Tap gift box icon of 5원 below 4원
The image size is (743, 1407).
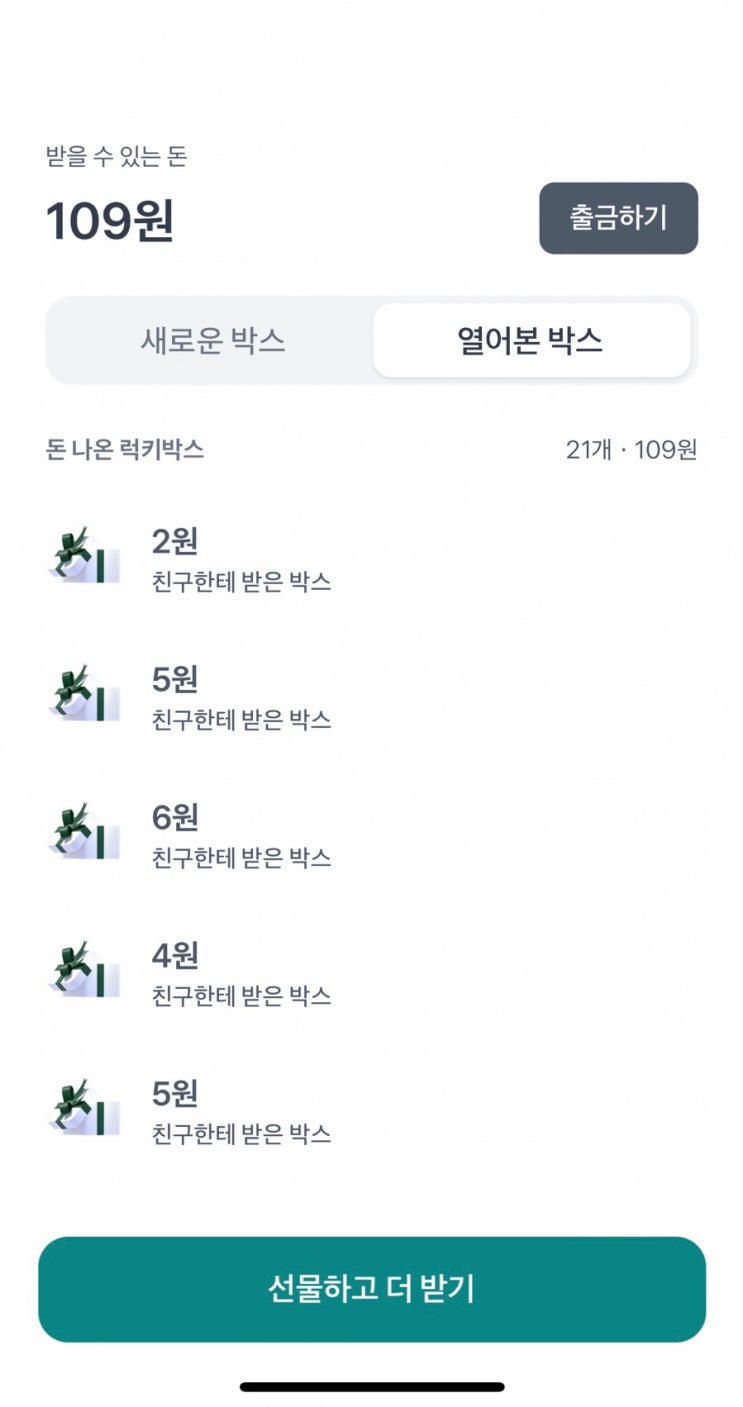[83, 1107]
